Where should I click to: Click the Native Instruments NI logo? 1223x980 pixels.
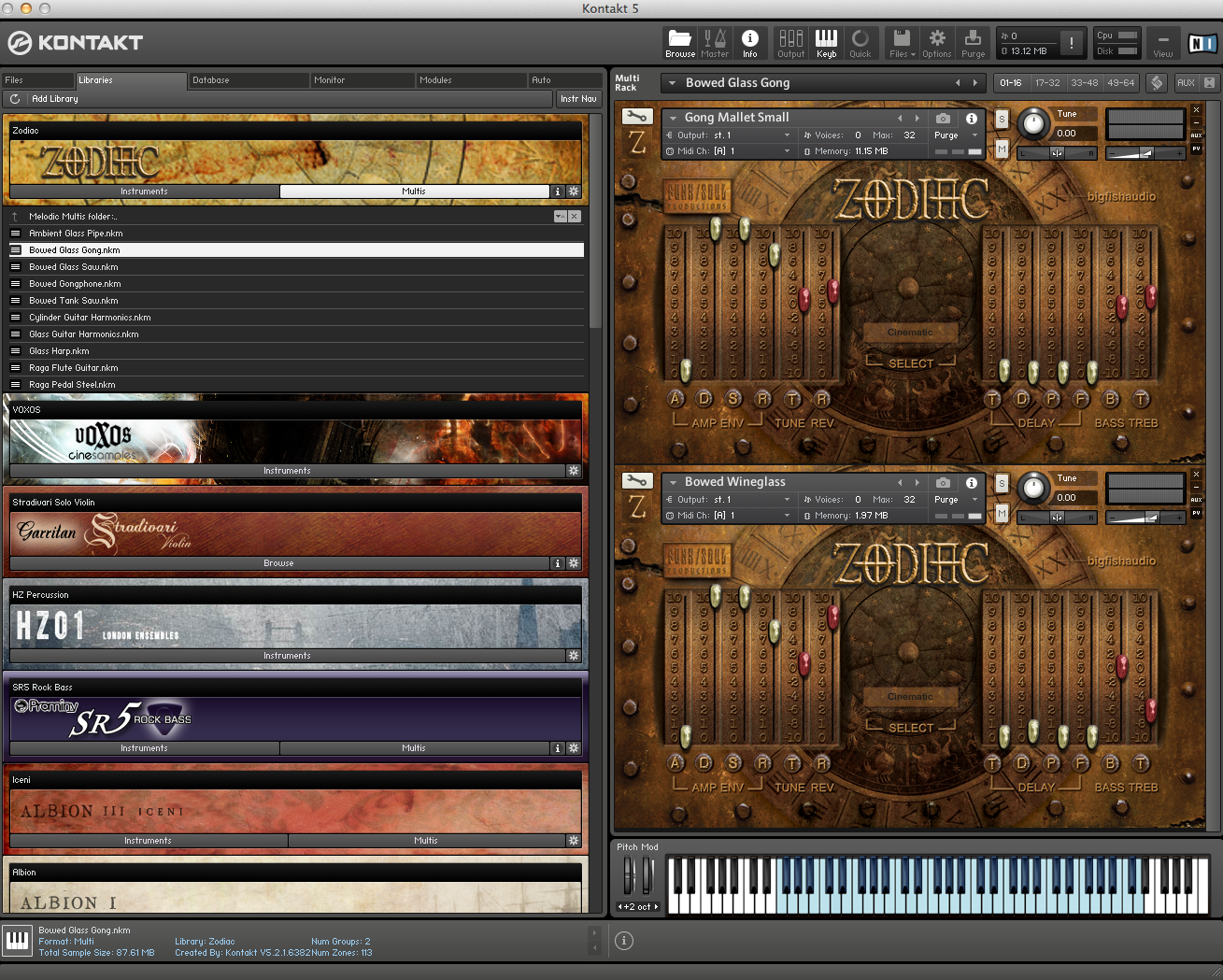click(x=1202, y=43)
